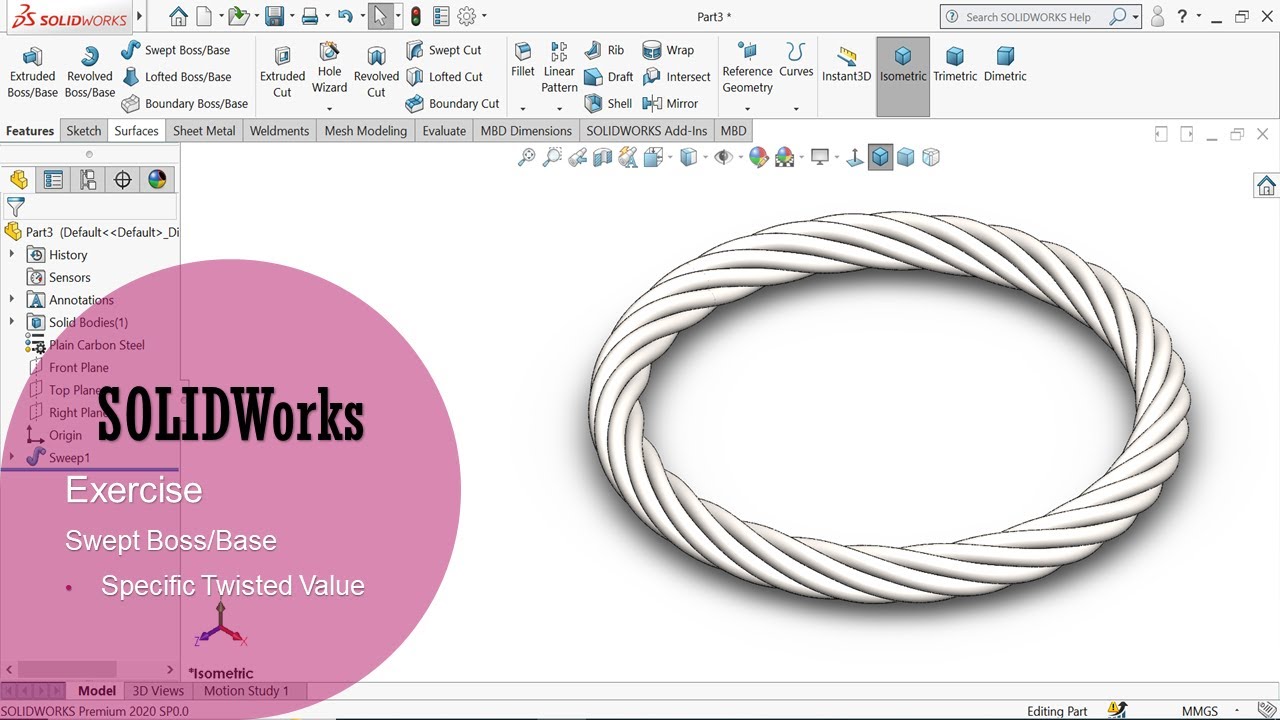Select the Sensors tree item

69,277
